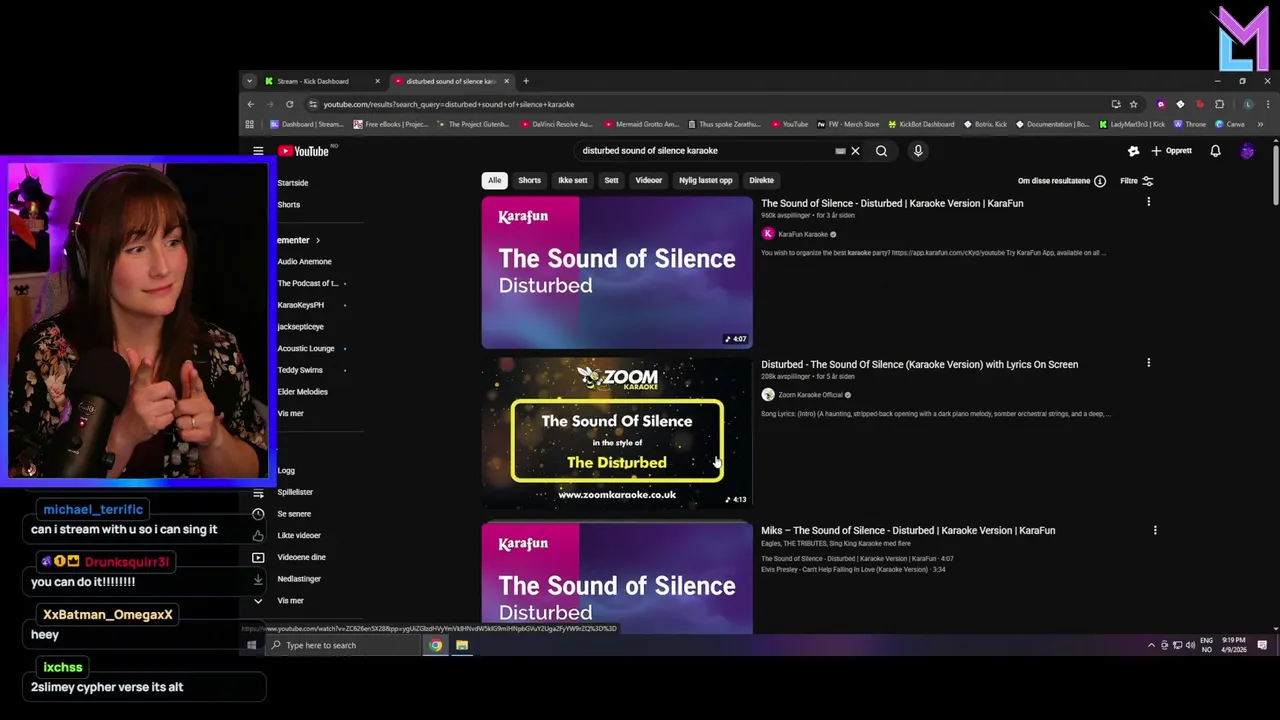Click the Opprett create button
The height and width of the screenshot is (720, 1280).
tap(1172, 151)
